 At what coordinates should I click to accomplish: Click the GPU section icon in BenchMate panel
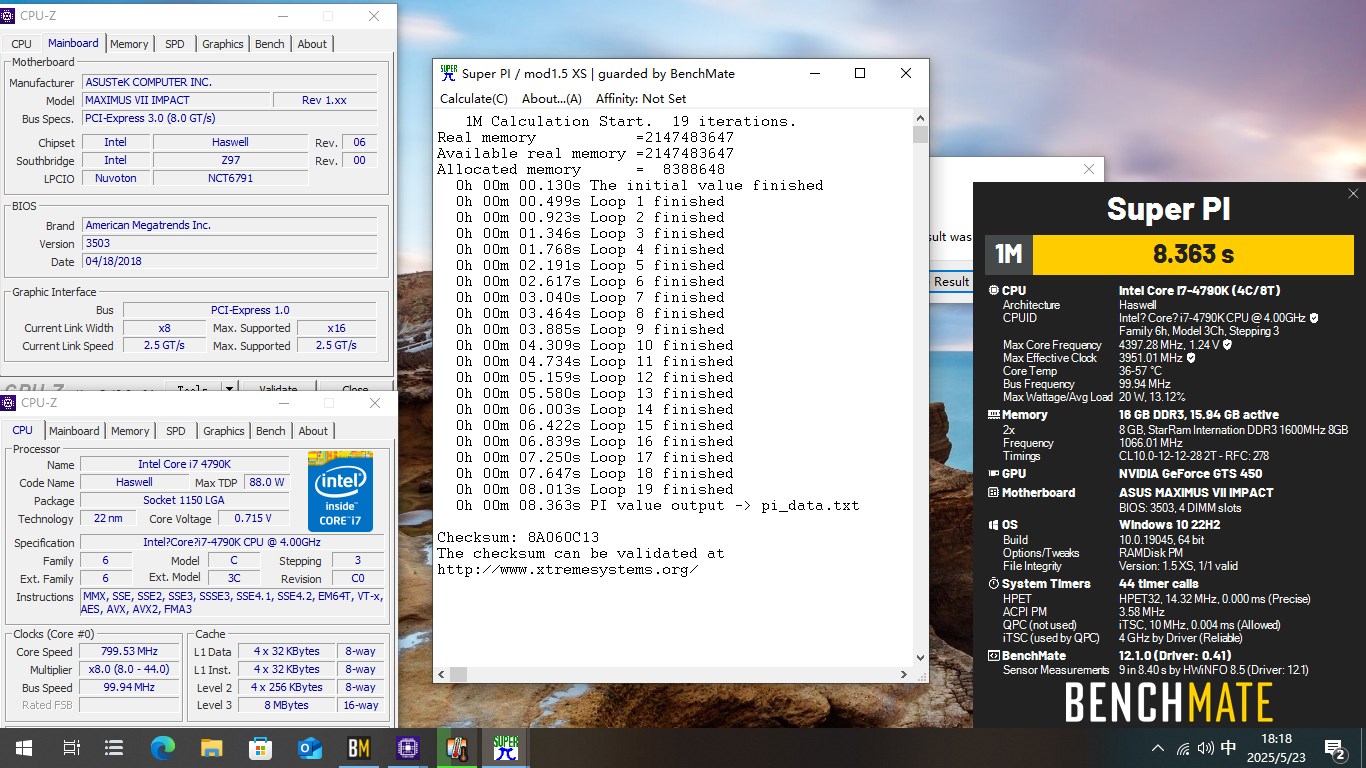(993, 474)
